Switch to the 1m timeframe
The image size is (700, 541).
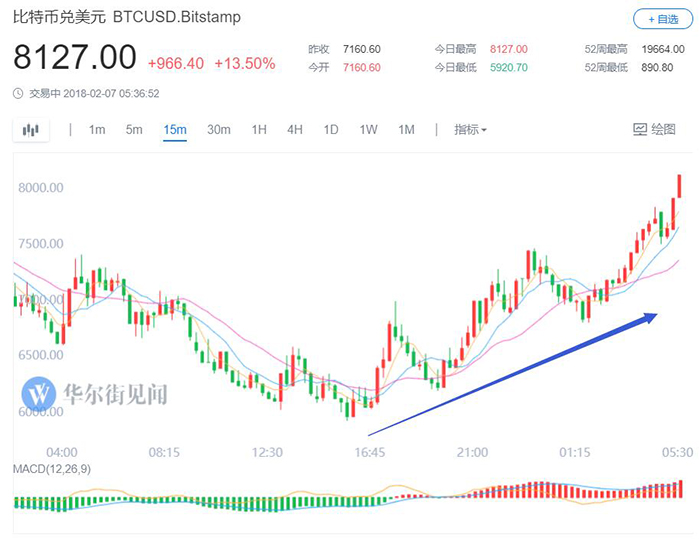click(97, 130)
